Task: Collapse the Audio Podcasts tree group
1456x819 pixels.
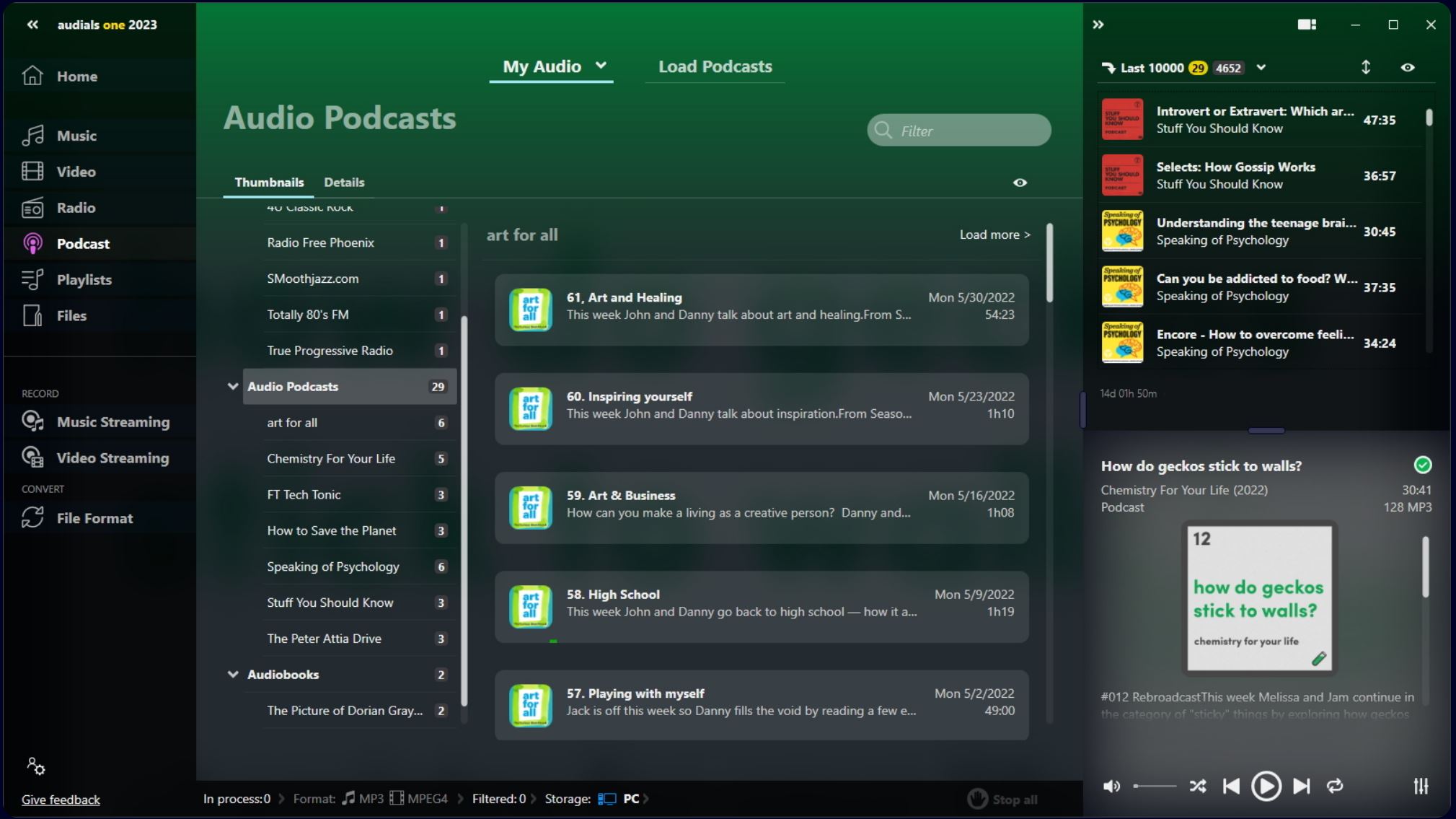Action: click(x=233, y=386)
